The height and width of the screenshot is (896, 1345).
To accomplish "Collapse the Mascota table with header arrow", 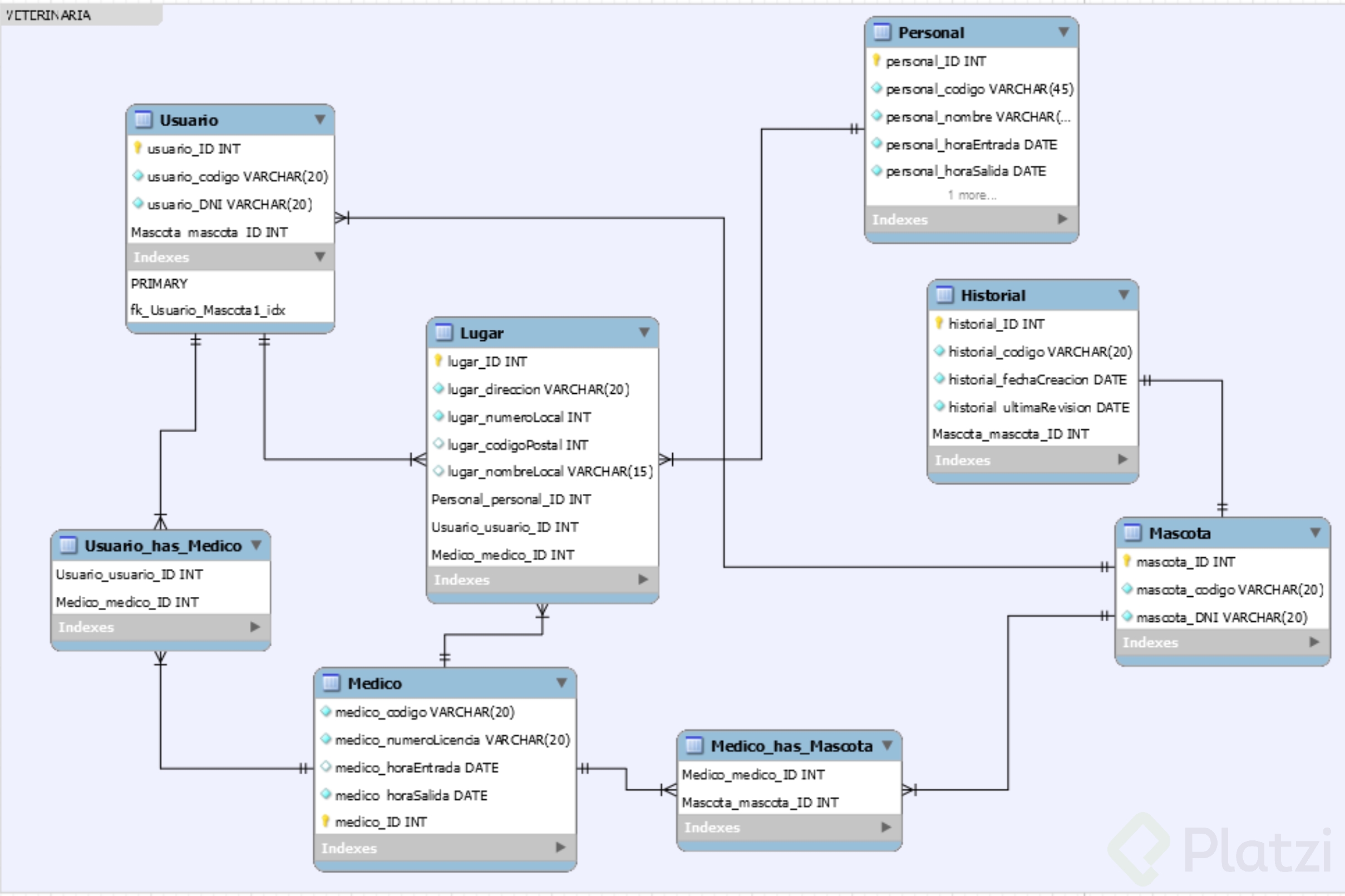I will [x=1315, y=533].
